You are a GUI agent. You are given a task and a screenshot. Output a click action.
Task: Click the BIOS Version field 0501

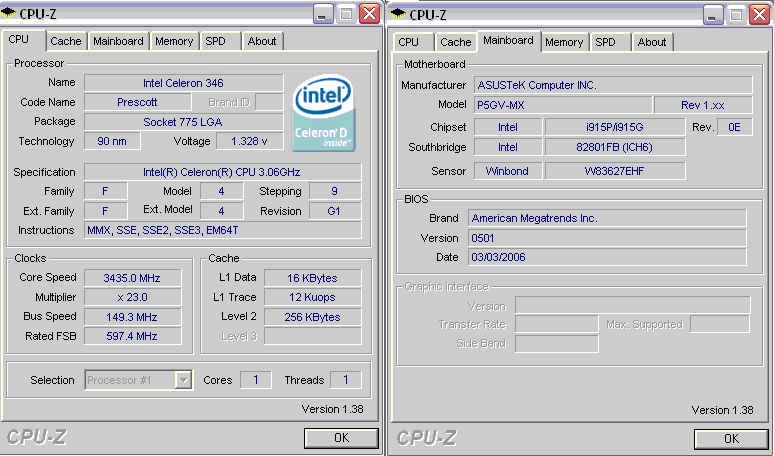point(607,238)
